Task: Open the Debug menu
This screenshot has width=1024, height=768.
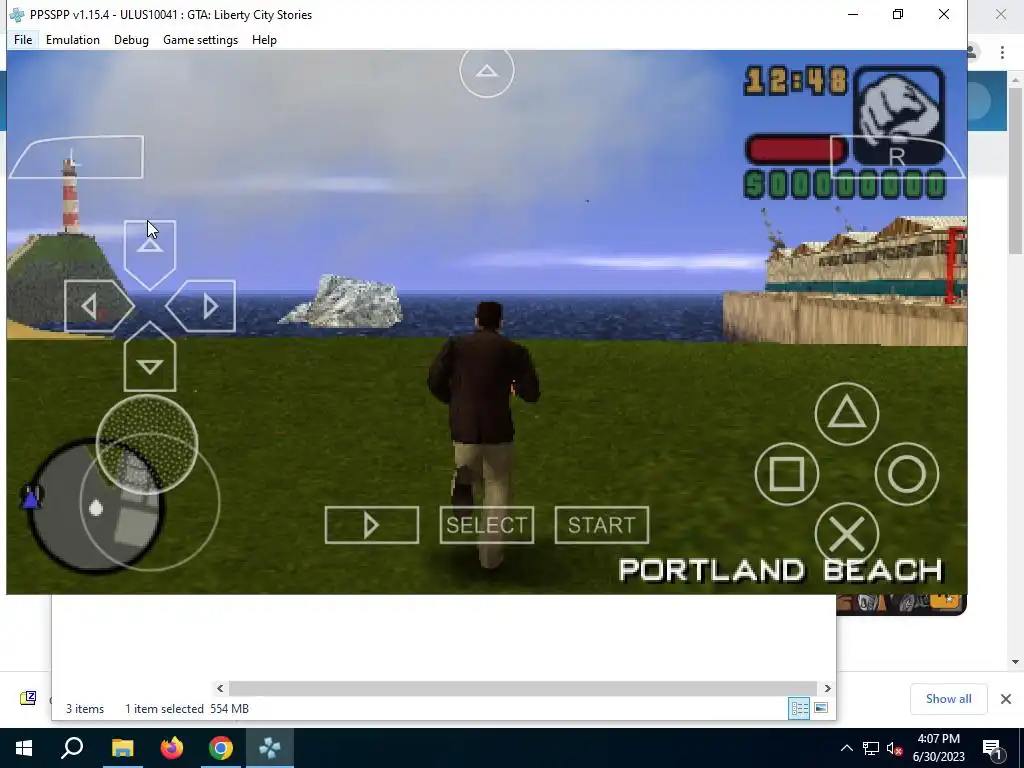Action: click(x=131, y=40)
